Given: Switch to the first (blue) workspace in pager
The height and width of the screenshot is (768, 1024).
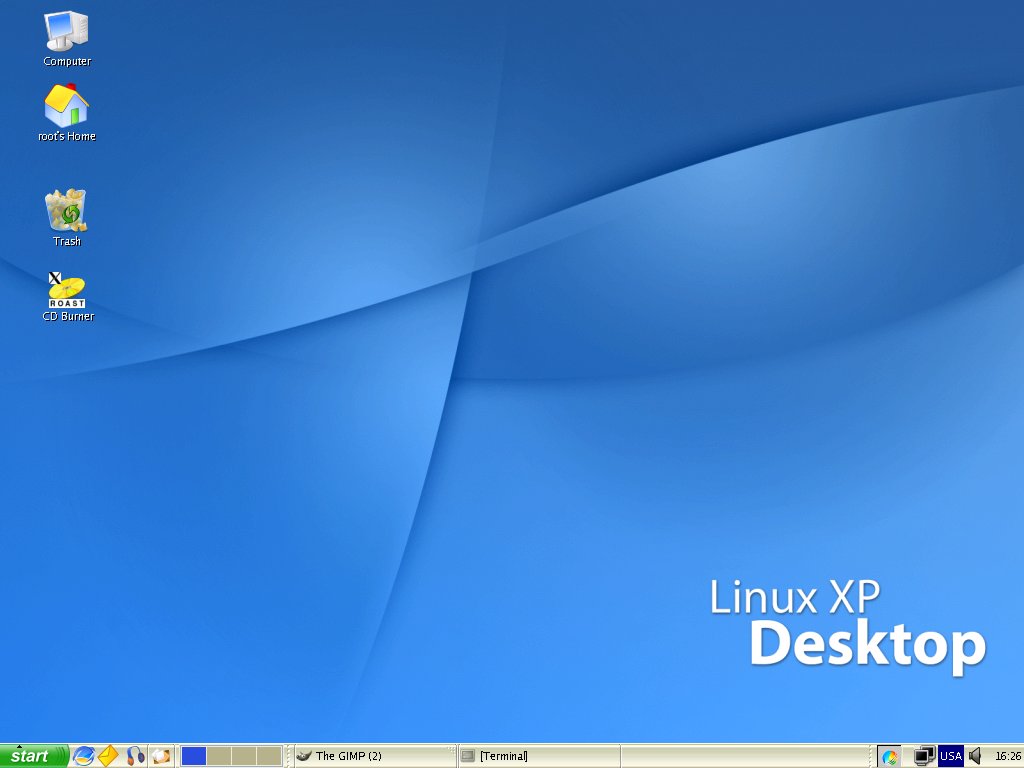Looking at the screenshot, I should click(x=193, y=756).
